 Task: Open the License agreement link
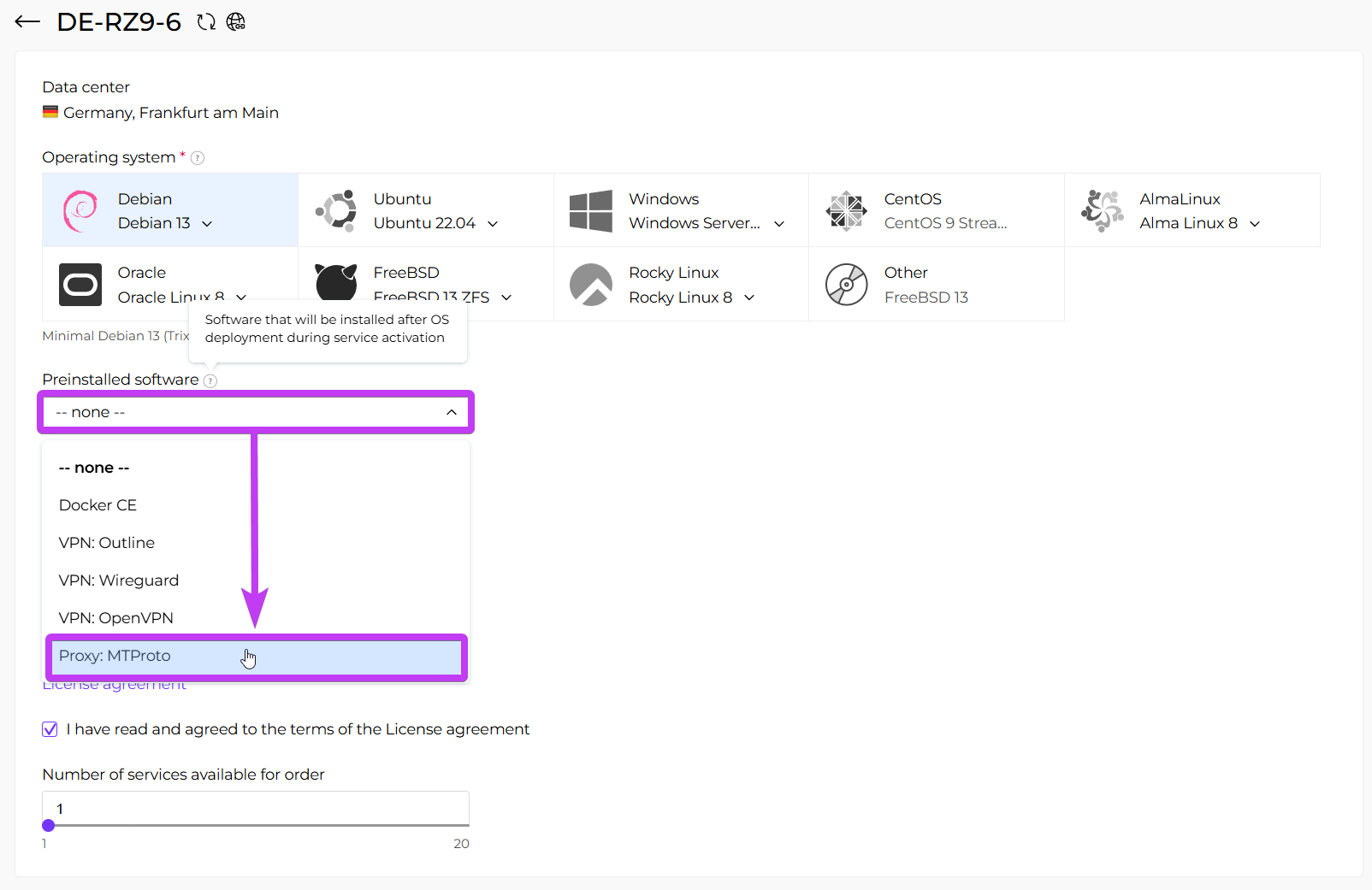[115, 686]
